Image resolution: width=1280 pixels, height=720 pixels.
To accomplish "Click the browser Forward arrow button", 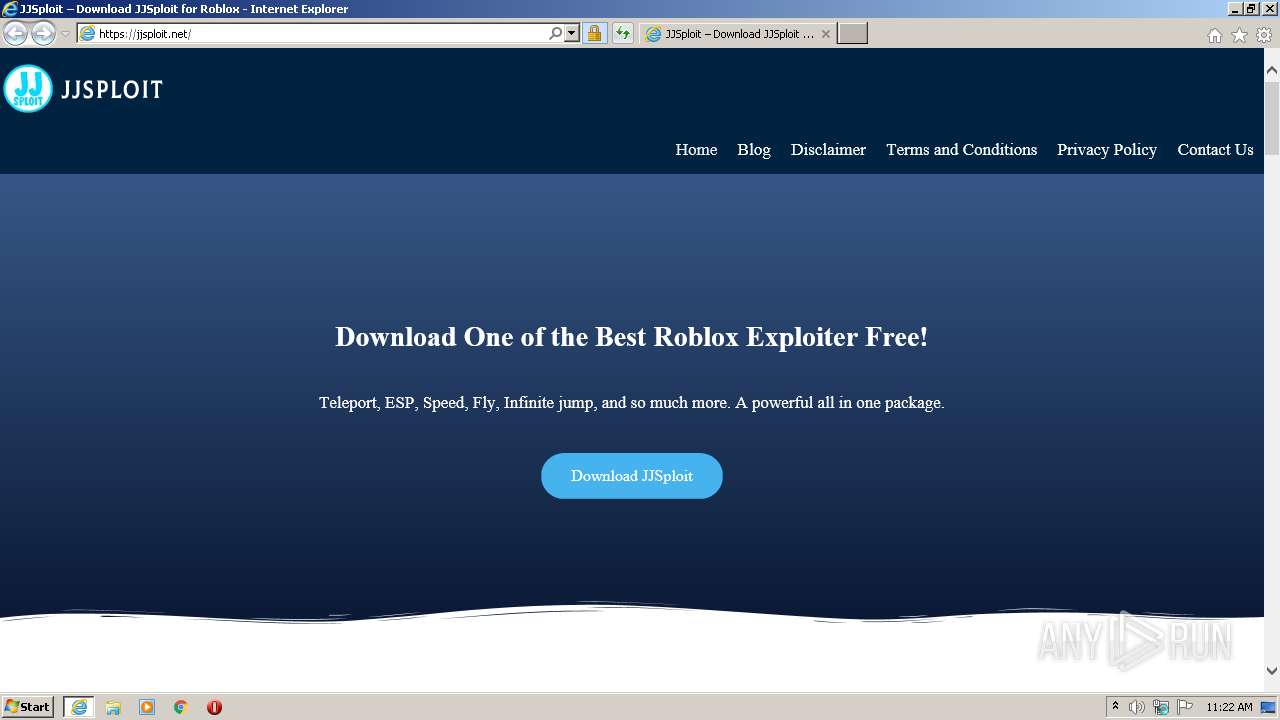I will pyautogui.click(x=43, y=33).
